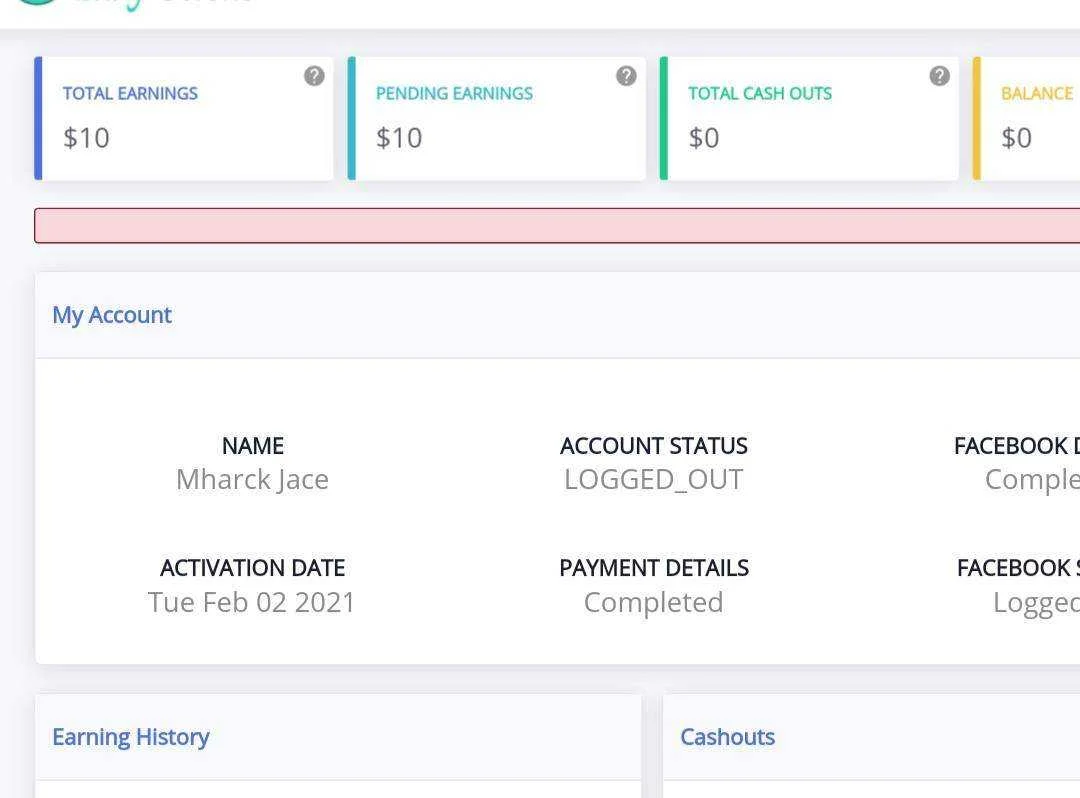Click the $10 value under Pending Earnings
Image resolution: width=1080 pixels, height=798 pixels.
coord(399,138)
